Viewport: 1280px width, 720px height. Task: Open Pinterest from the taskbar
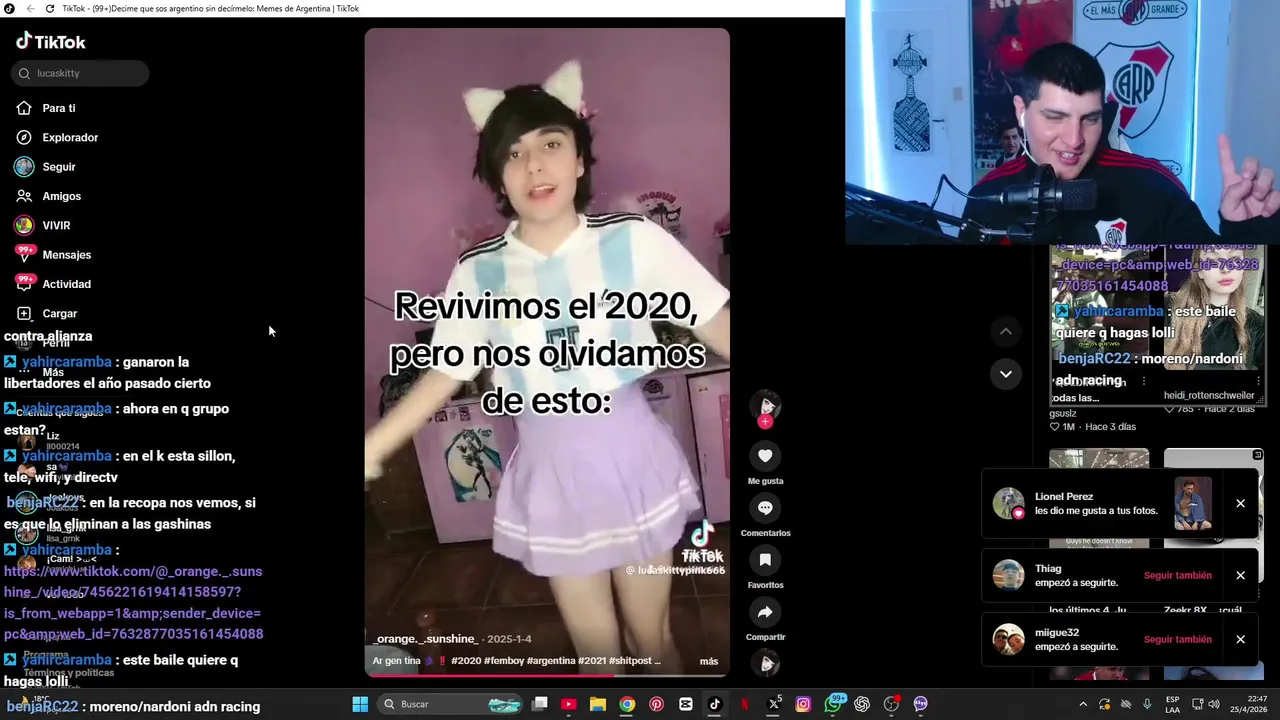(656, 704)
